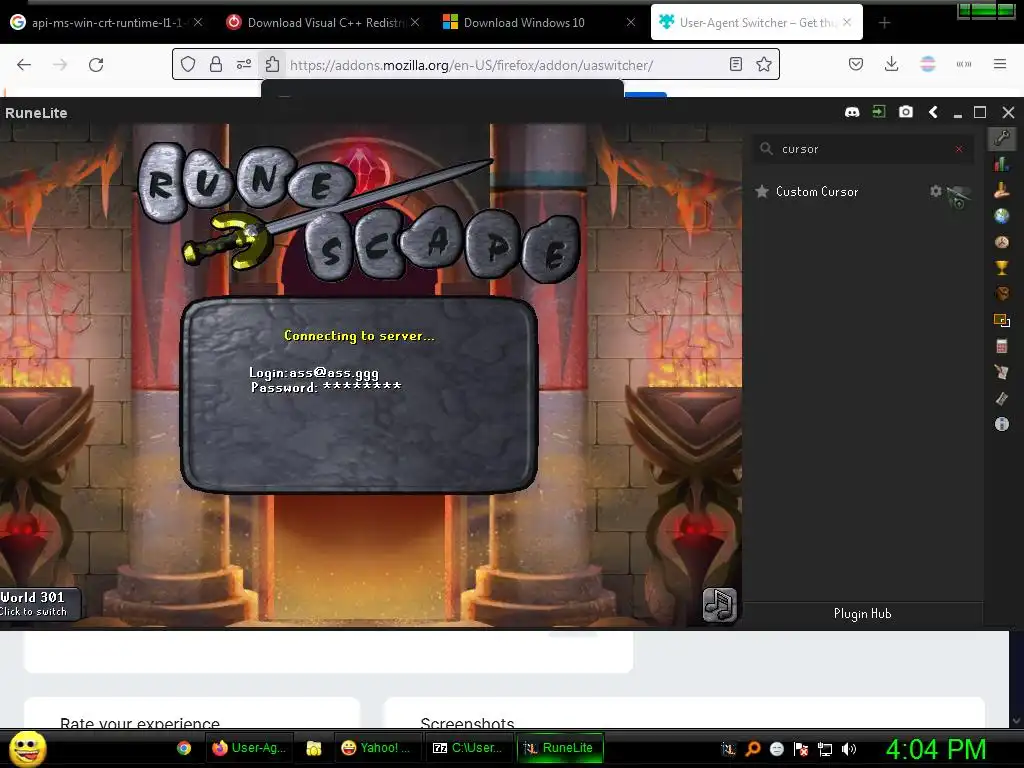Switch to Download Visual C++ Redistributable tab
The height and width of the screenshot is (768, 1024).
point(323,23)
